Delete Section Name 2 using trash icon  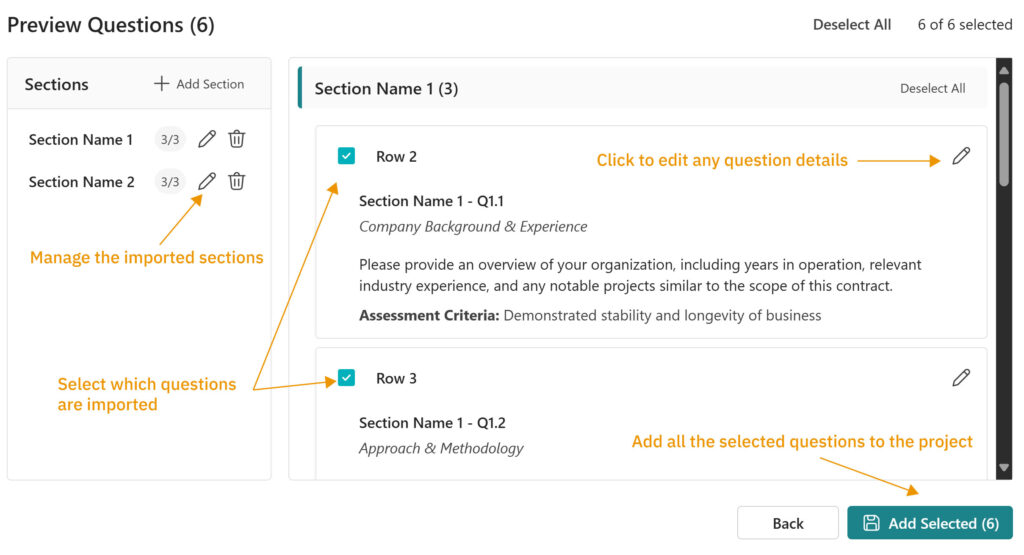[237, 181]
